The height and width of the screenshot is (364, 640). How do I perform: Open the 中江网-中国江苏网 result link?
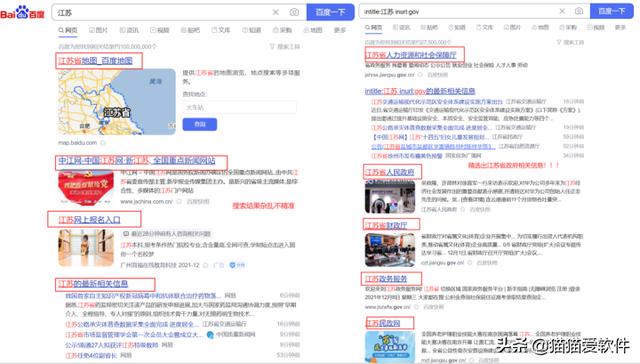[x=137, y=160]
